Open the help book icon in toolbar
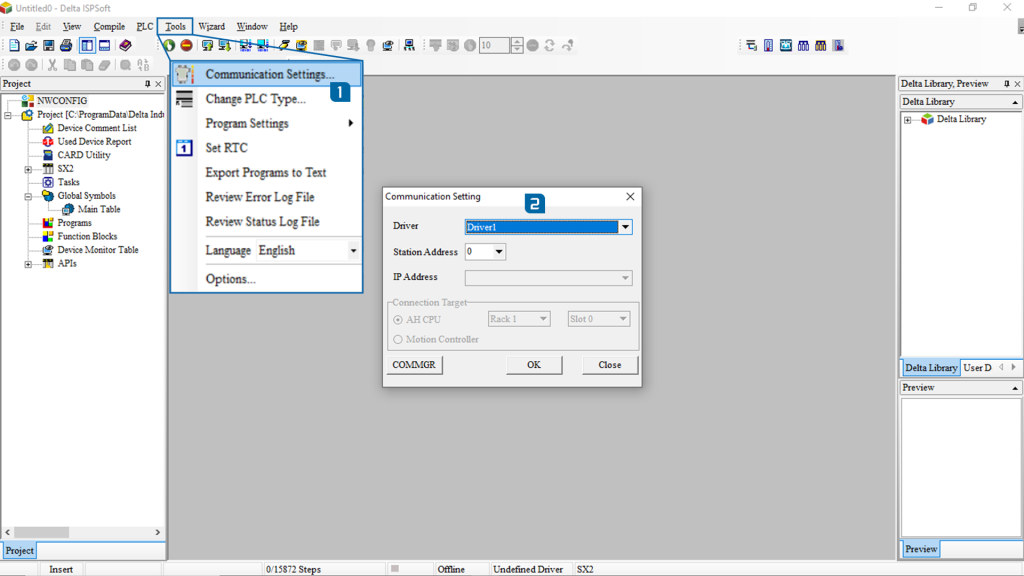1024x576 pixels. tap(125, 45)
